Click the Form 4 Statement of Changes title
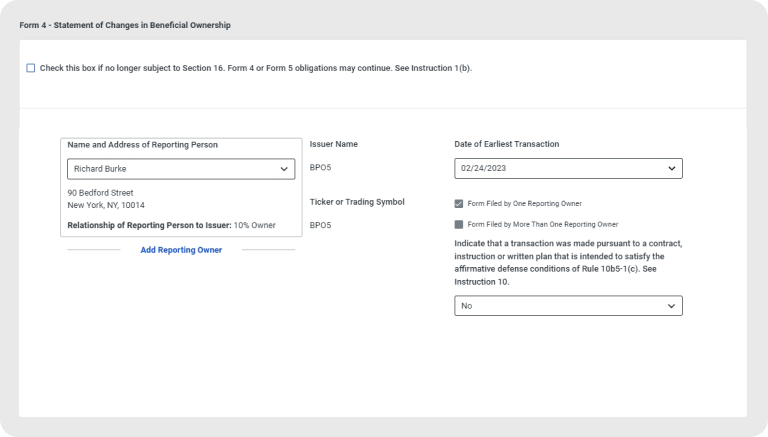 [125, 25]
